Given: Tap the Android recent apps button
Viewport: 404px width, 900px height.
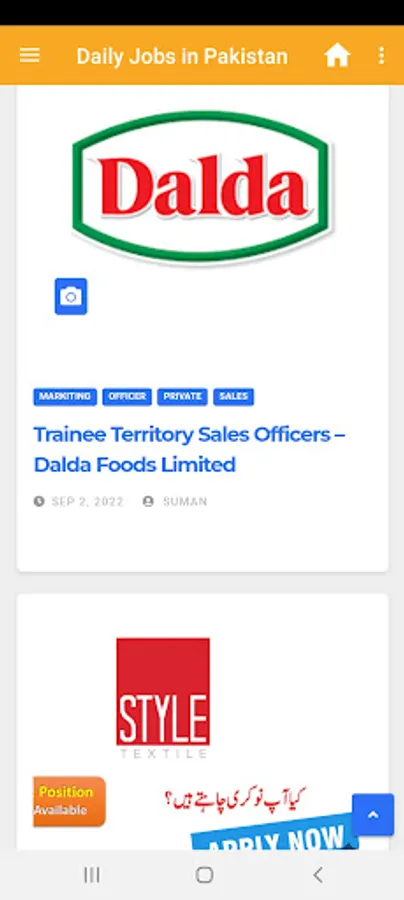Looking at the screenshot, I should (92, 875).
